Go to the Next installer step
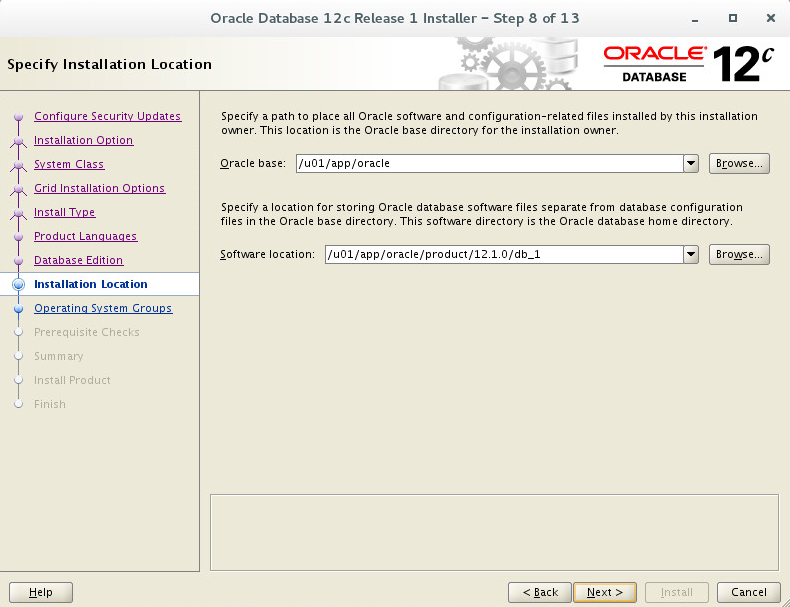The width and height of the screenshot is (790, 607). [605, 592]
